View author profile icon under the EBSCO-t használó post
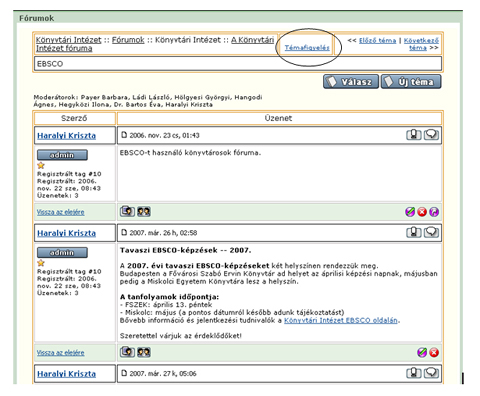 pos(127,211)
